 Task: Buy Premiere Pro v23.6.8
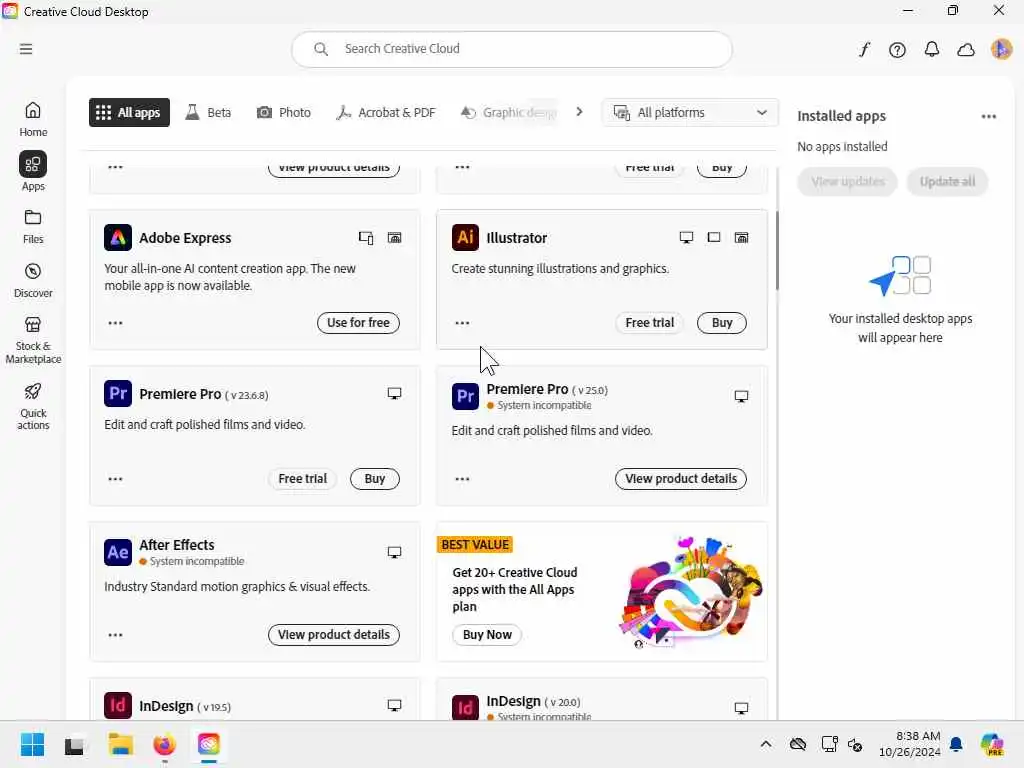click(x=375, y=479)
